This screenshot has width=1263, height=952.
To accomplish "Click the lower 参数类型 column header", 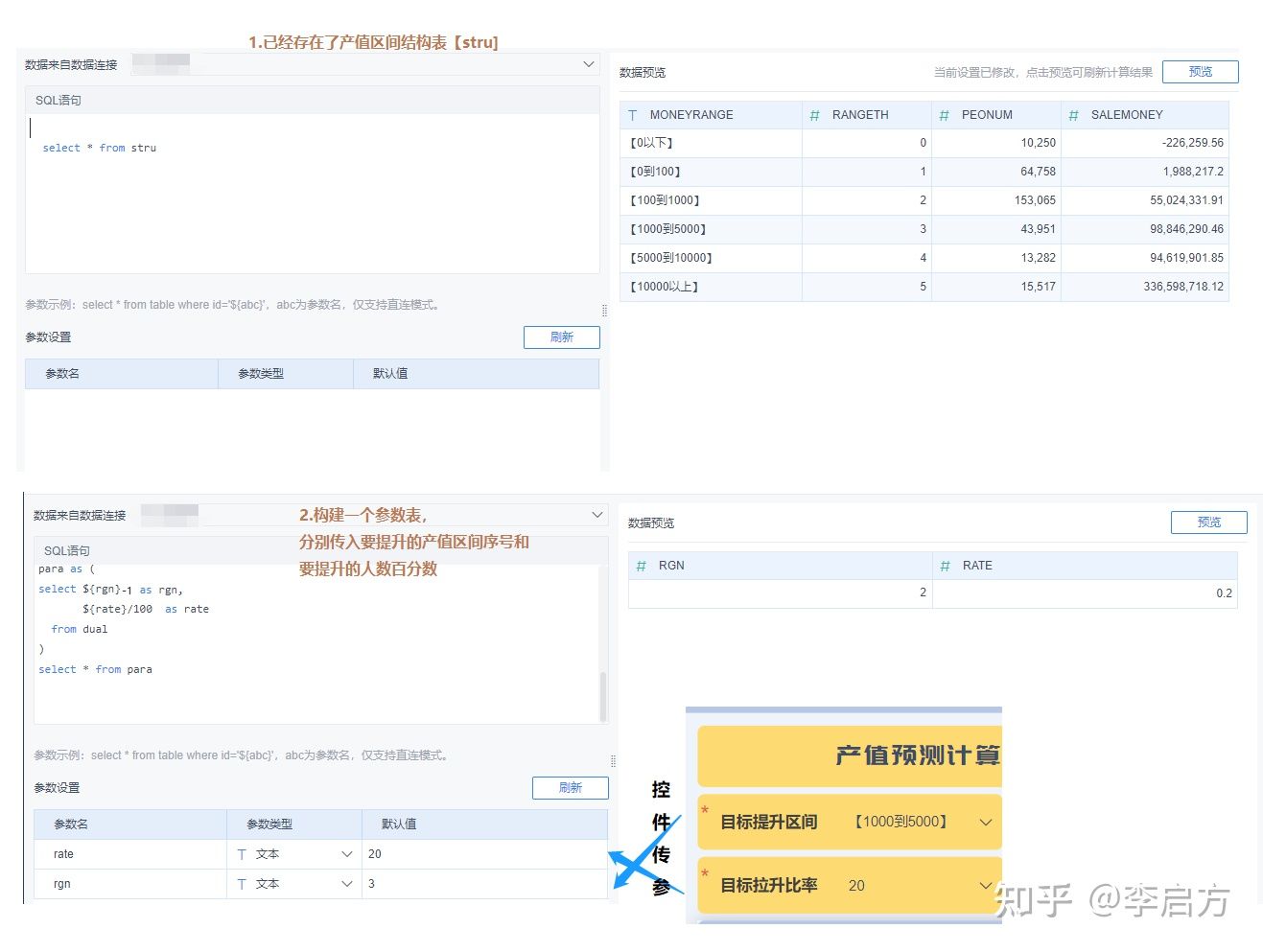I will (x=293, y=824).
